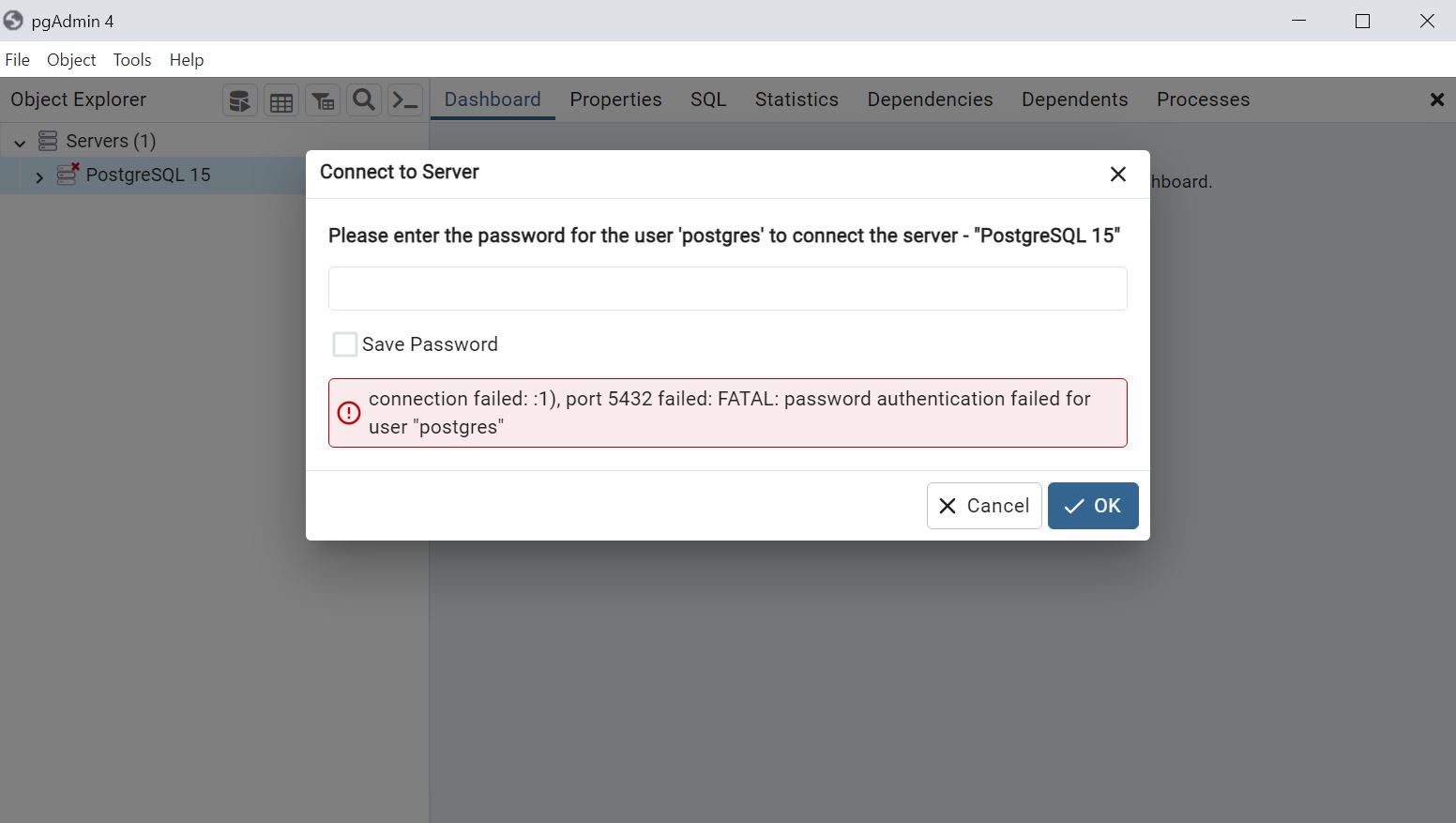The image size is (1456, 823).
Task: Click the Servers group icon
Action: [48, 141]
